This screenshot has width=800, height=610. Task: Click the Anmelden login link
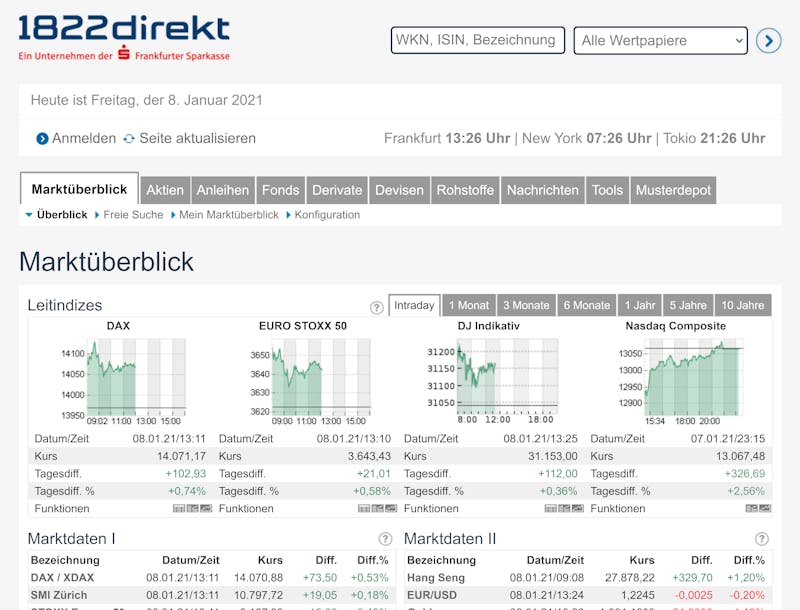tap(84, 138)
